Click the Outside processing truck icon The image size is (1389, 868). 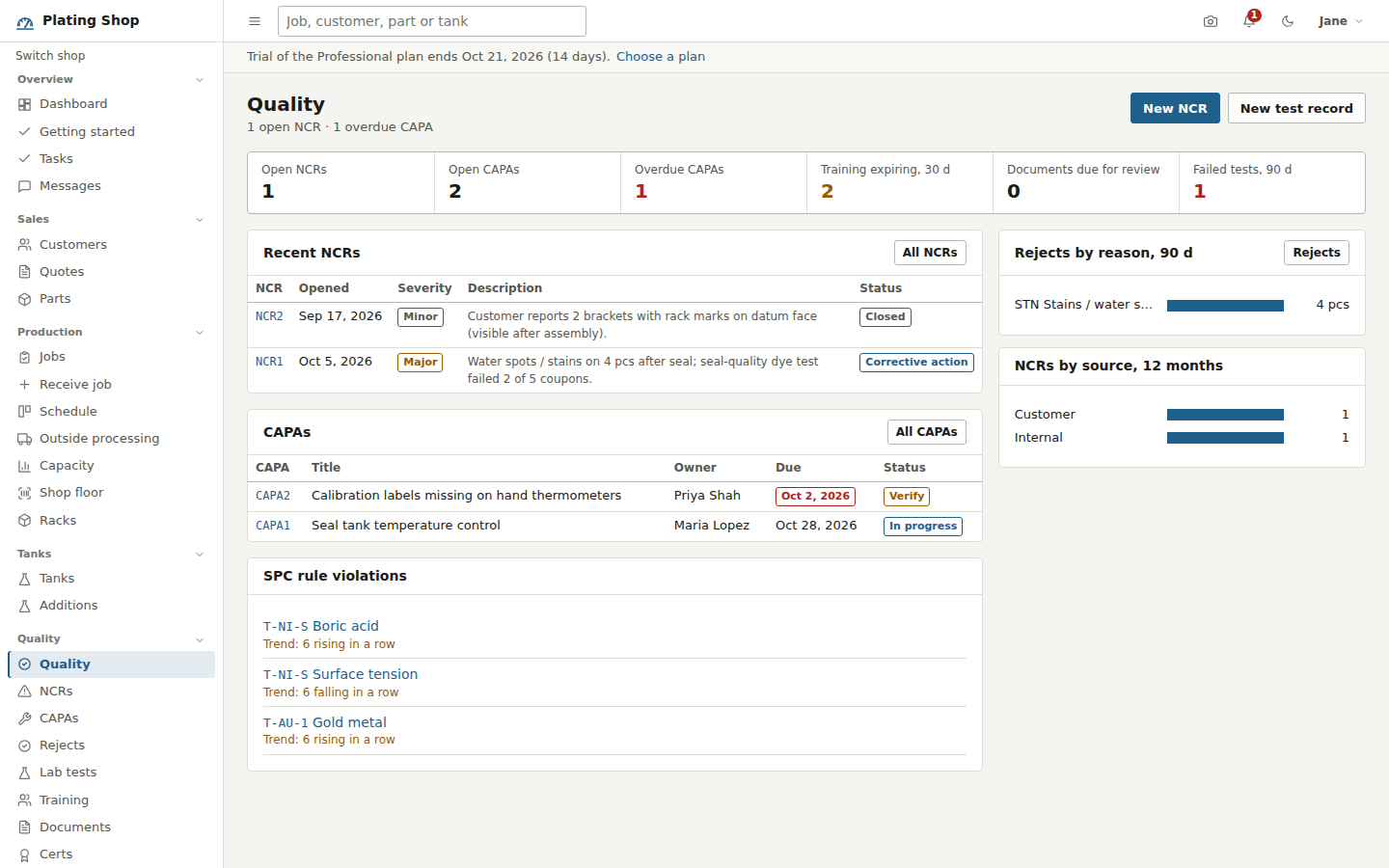point(25,439)
